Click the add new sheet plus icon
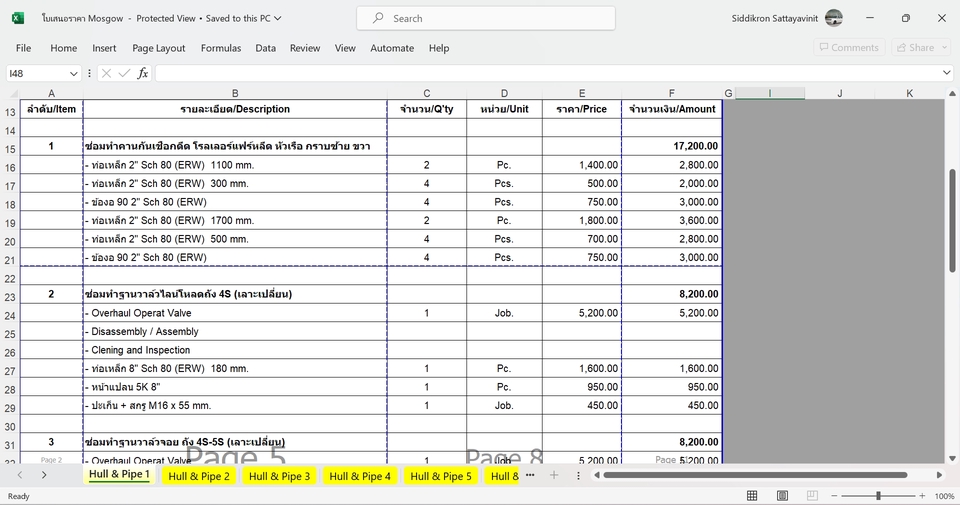The width and height of the screenshot is (960, 505). (x=554, y=475)
